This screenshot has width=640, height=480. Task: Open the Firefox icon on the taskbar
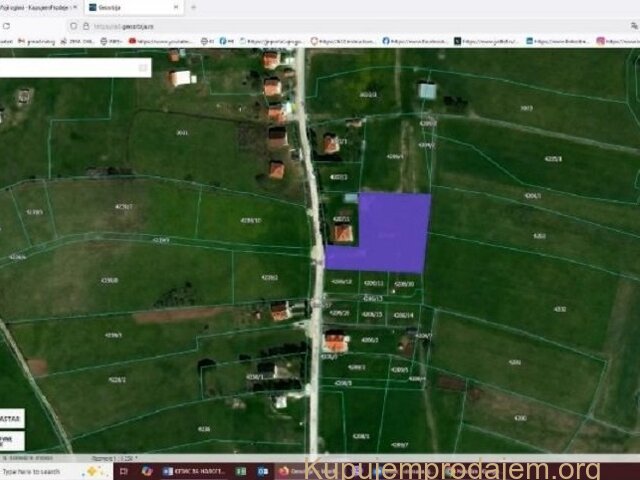tap(284, 471)
